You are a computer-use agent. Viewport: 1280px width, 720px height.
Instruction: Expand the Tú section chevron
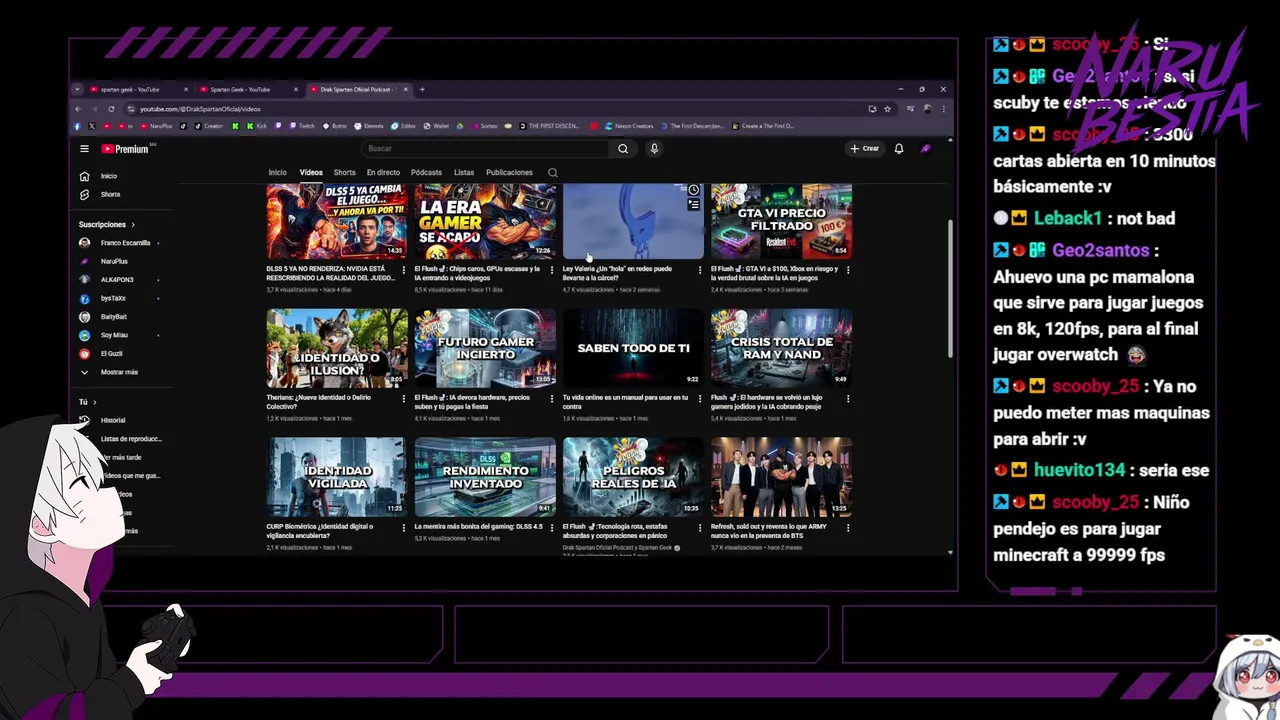click(x=94, y=402)
